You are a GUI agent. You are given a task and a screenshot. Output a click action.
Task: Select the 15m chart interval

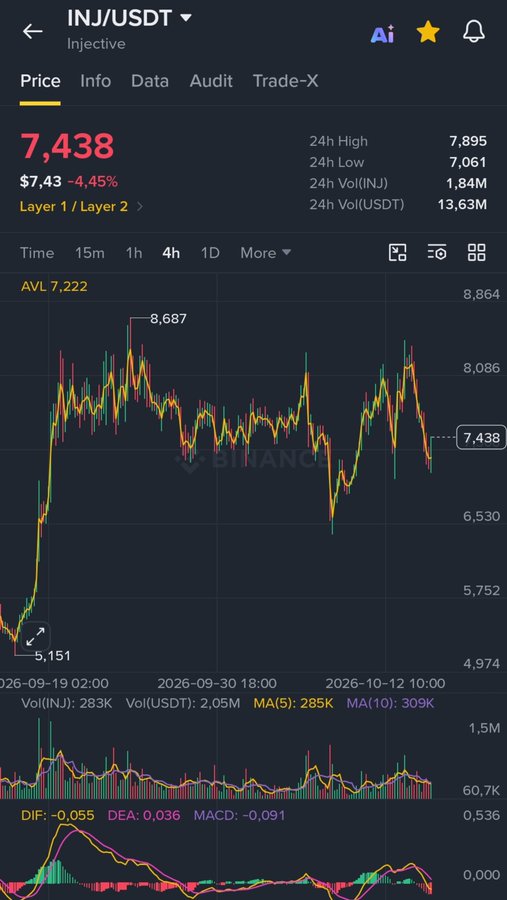[x=90, y=253]
